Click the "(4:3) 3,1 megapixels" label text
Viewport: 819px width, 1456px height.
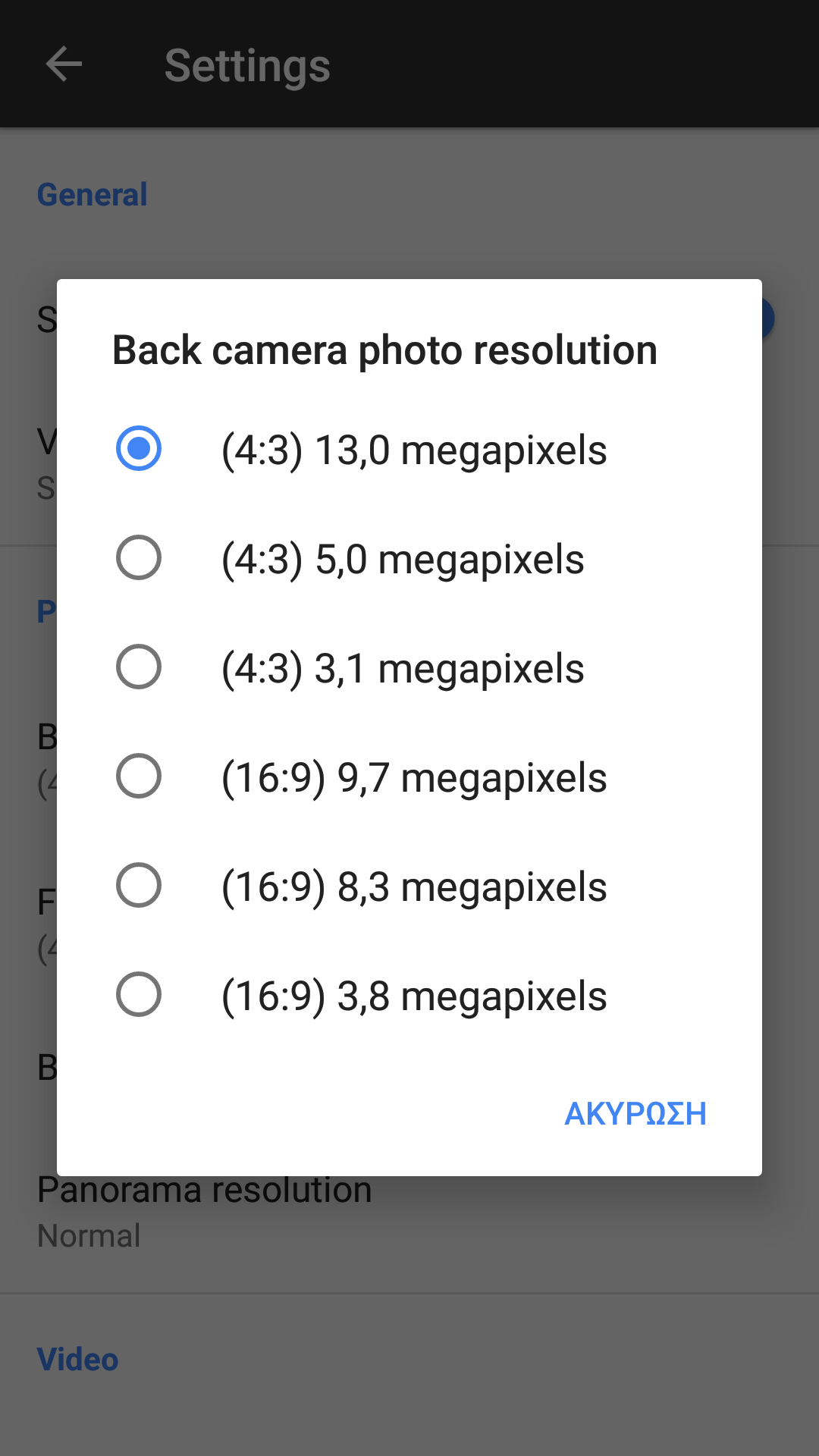click(403, 669)
